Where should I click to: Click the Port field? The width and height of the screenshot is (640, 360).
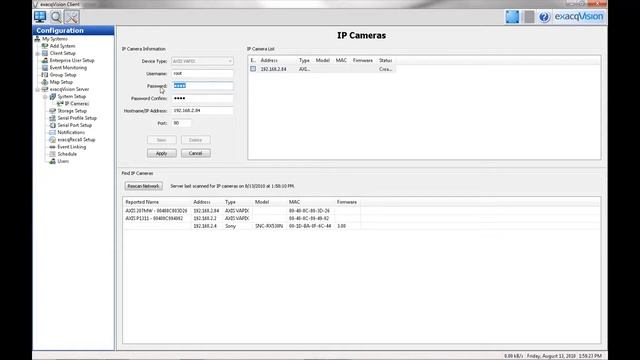181,123
